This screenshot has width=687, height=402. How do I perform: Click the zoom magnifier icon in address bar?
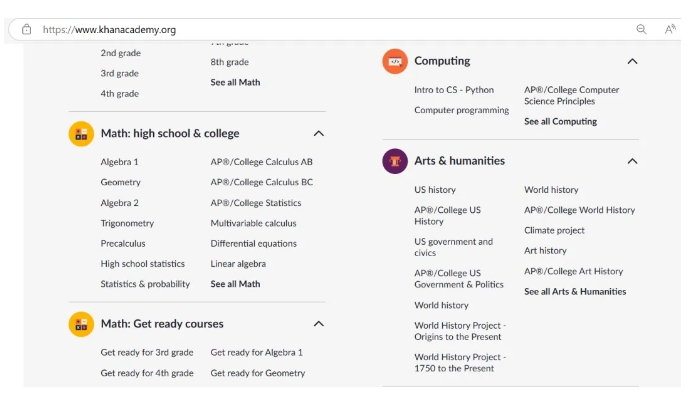click(642, 29)
